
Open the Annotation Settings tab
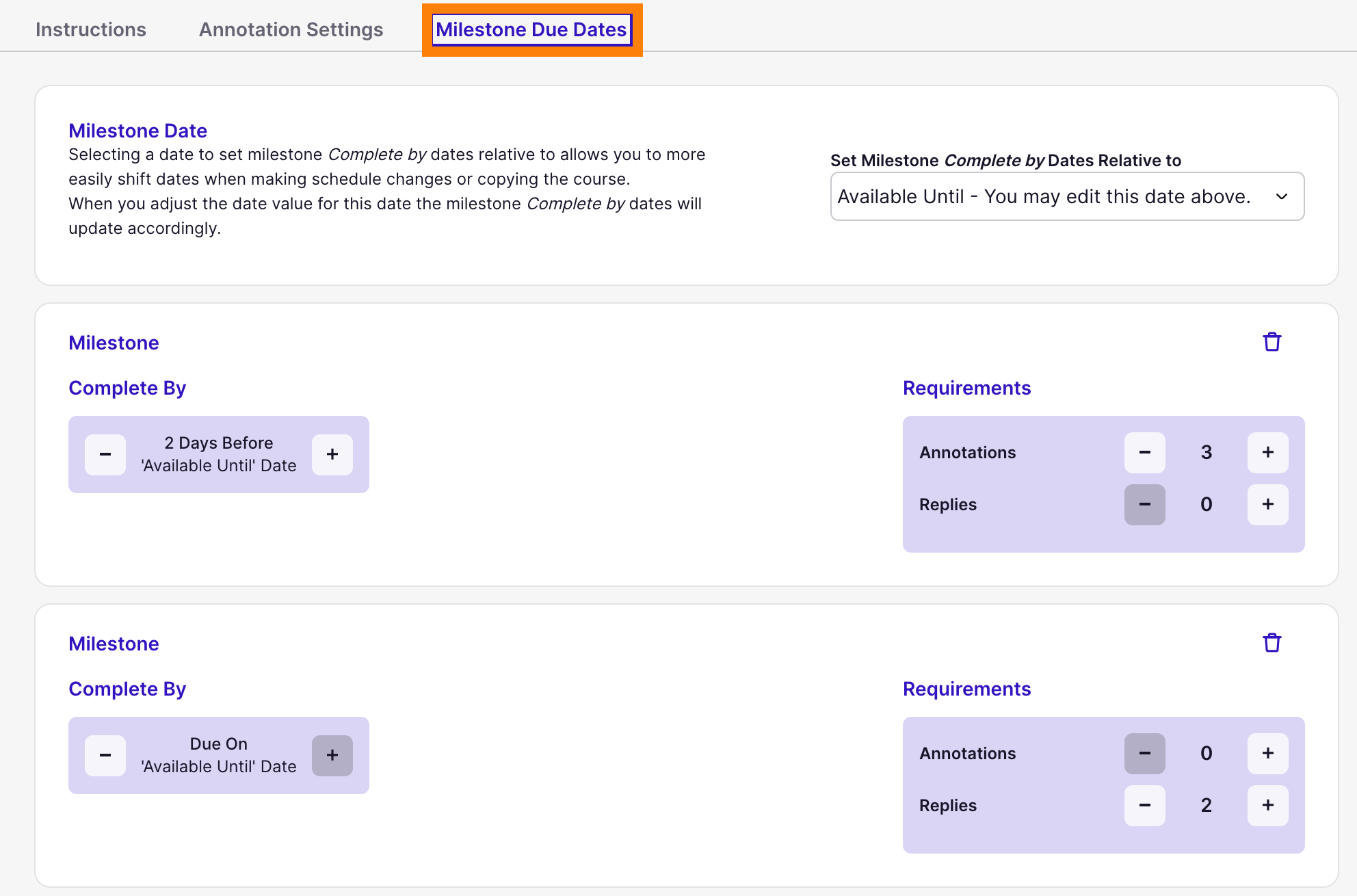pyautogui.click(x=291, y=29)
